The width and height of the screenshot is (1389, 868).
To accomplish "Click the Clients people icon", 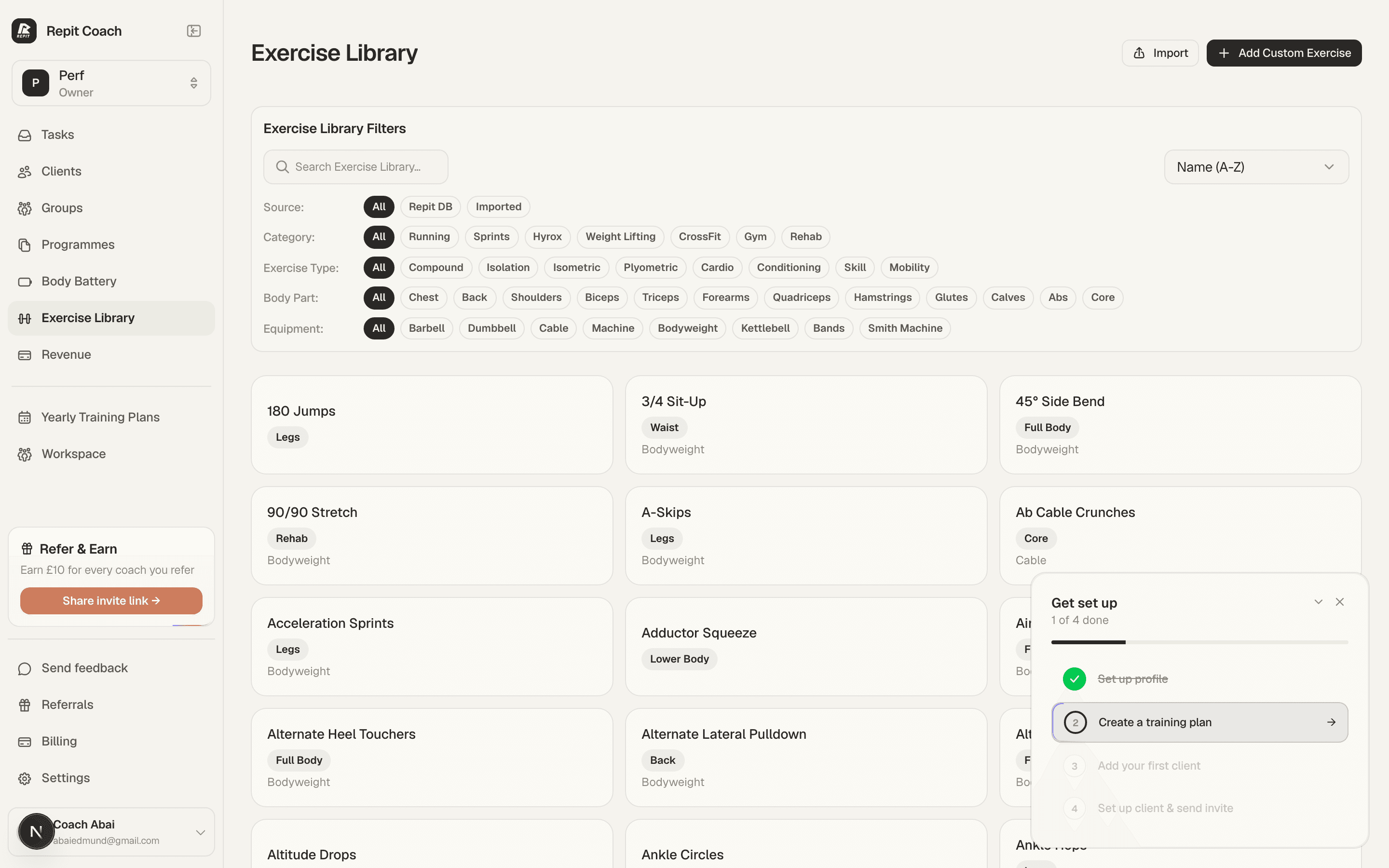I will (25, 172).
